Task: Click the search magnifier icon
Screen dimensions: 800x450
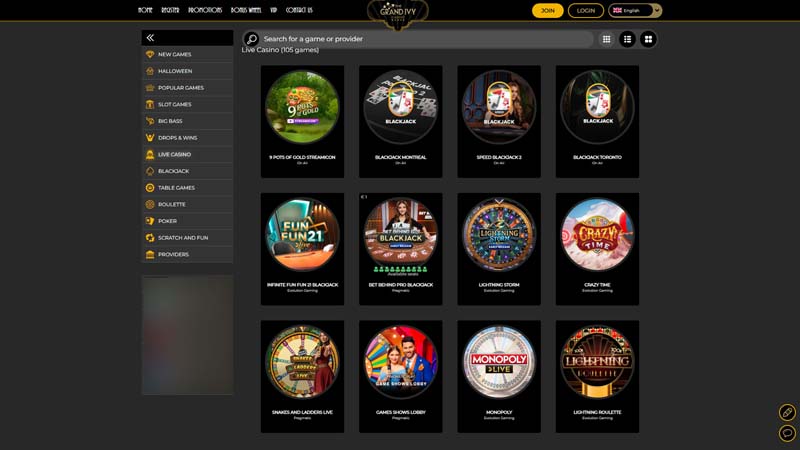Action: pyautogui.click(x=252, y=39)
